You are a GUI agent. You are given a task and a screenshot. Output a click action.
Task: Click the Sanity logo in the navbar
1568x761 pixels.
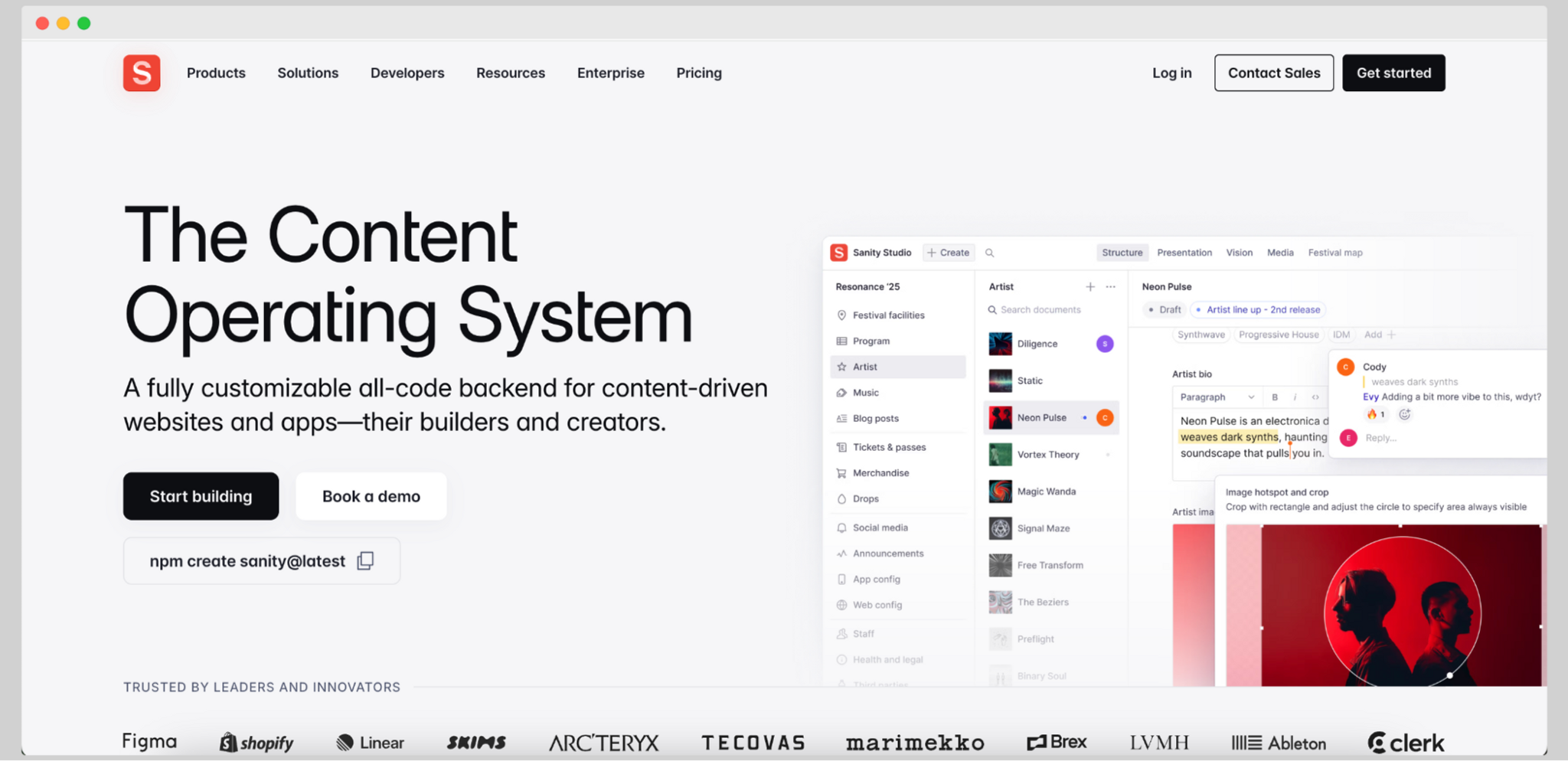142,73
